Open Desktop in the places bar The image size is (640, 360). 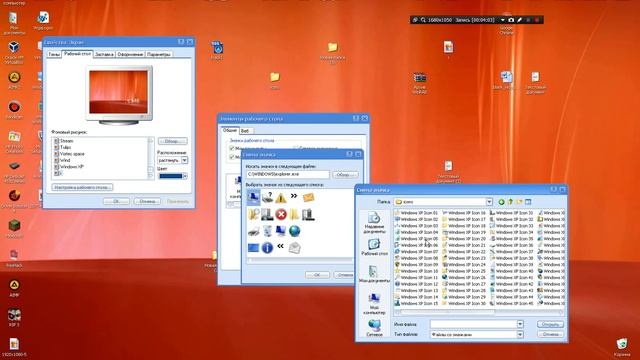pos(374,247)
